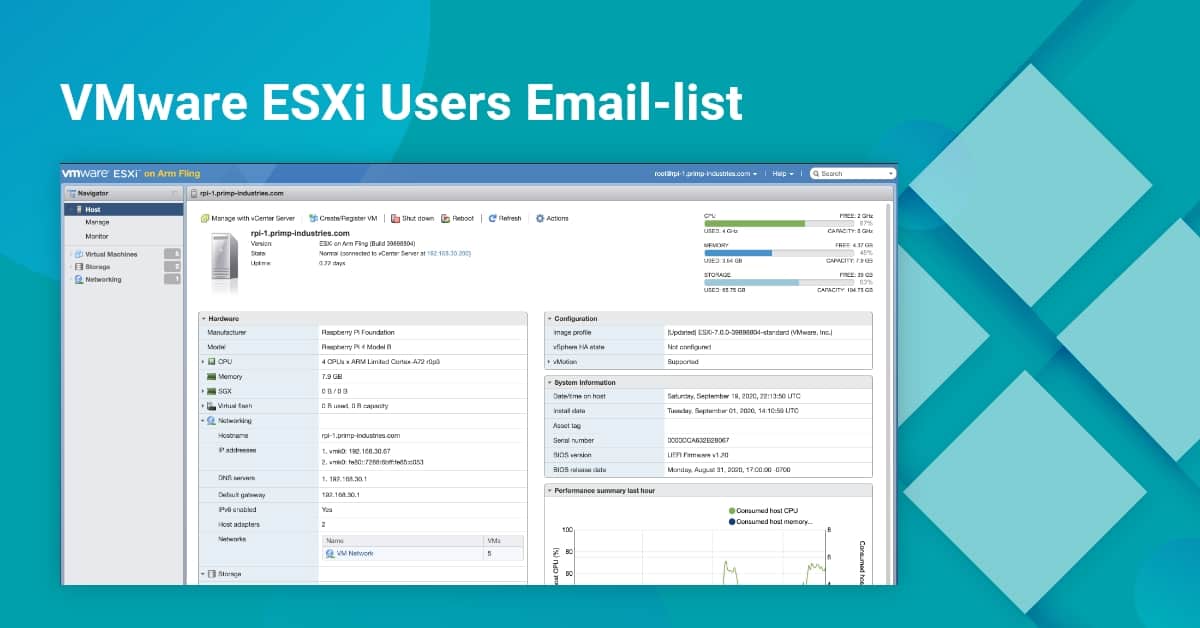The height and width of the screenshot is (628, 1200).
Task: Click the magnifier icon in Search box
Action: 816,173
